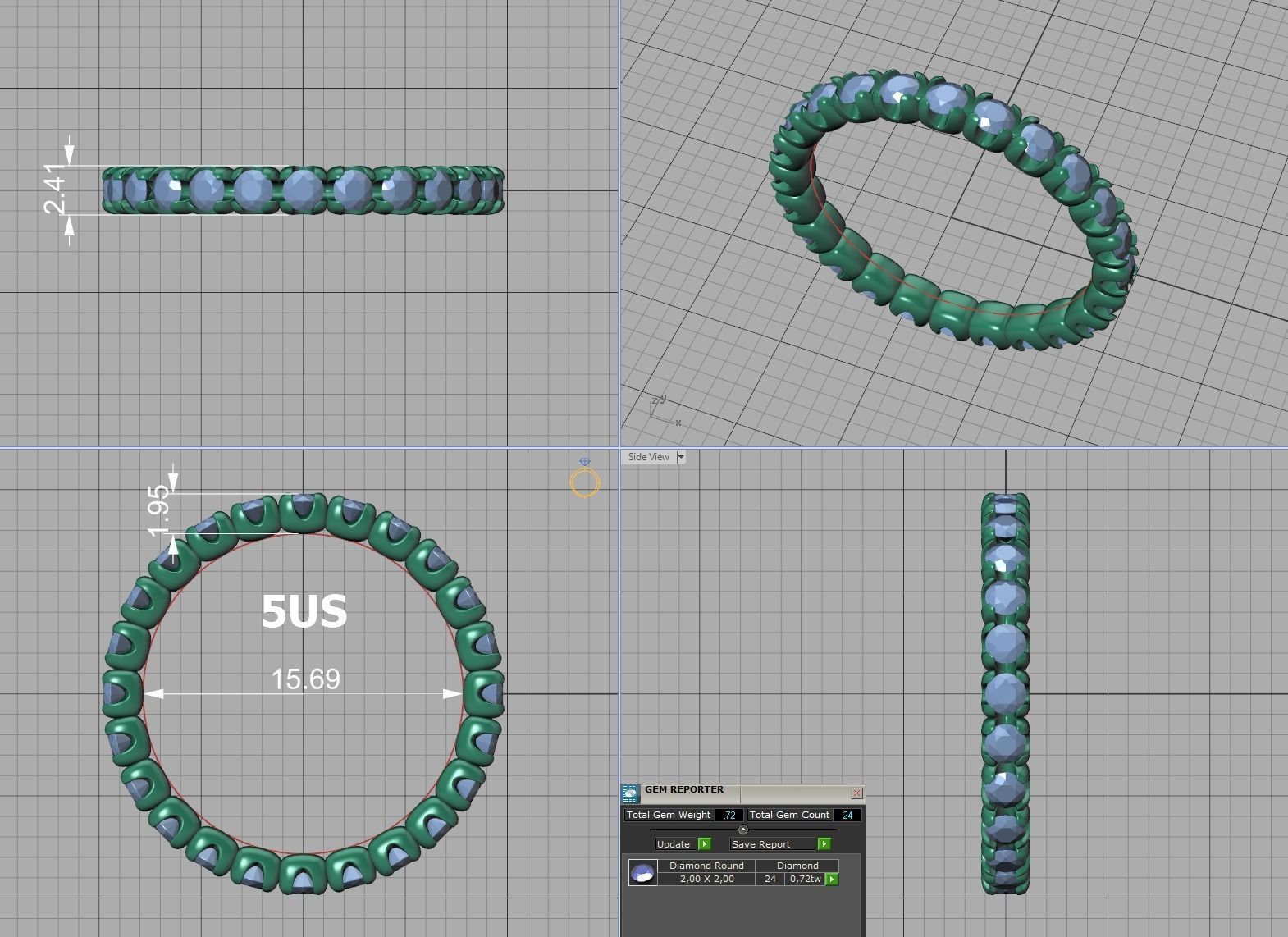The image size is (1288, 937).
Task: Select the Diamond Round gem thumbnail
Action: [643, 872]
